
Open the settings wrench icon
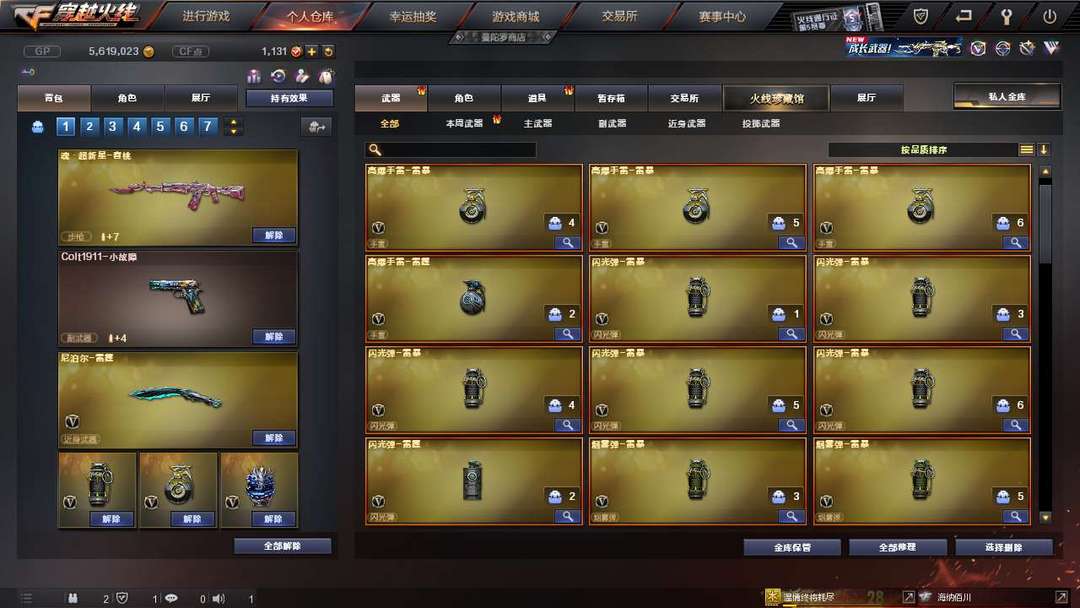pyautogui.click(x=1006, y=17)
